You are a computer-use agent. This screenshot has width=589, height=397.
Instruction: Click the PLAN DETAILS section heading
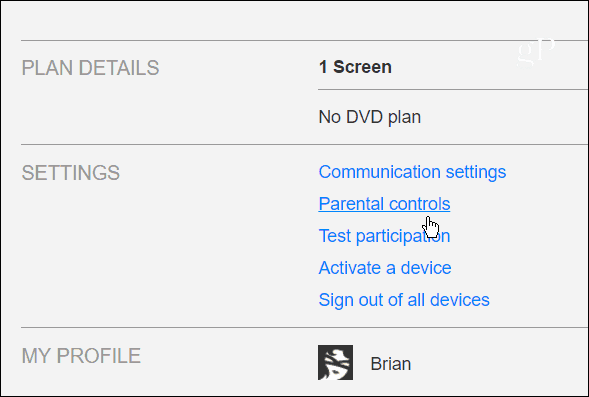coord(90,68)
